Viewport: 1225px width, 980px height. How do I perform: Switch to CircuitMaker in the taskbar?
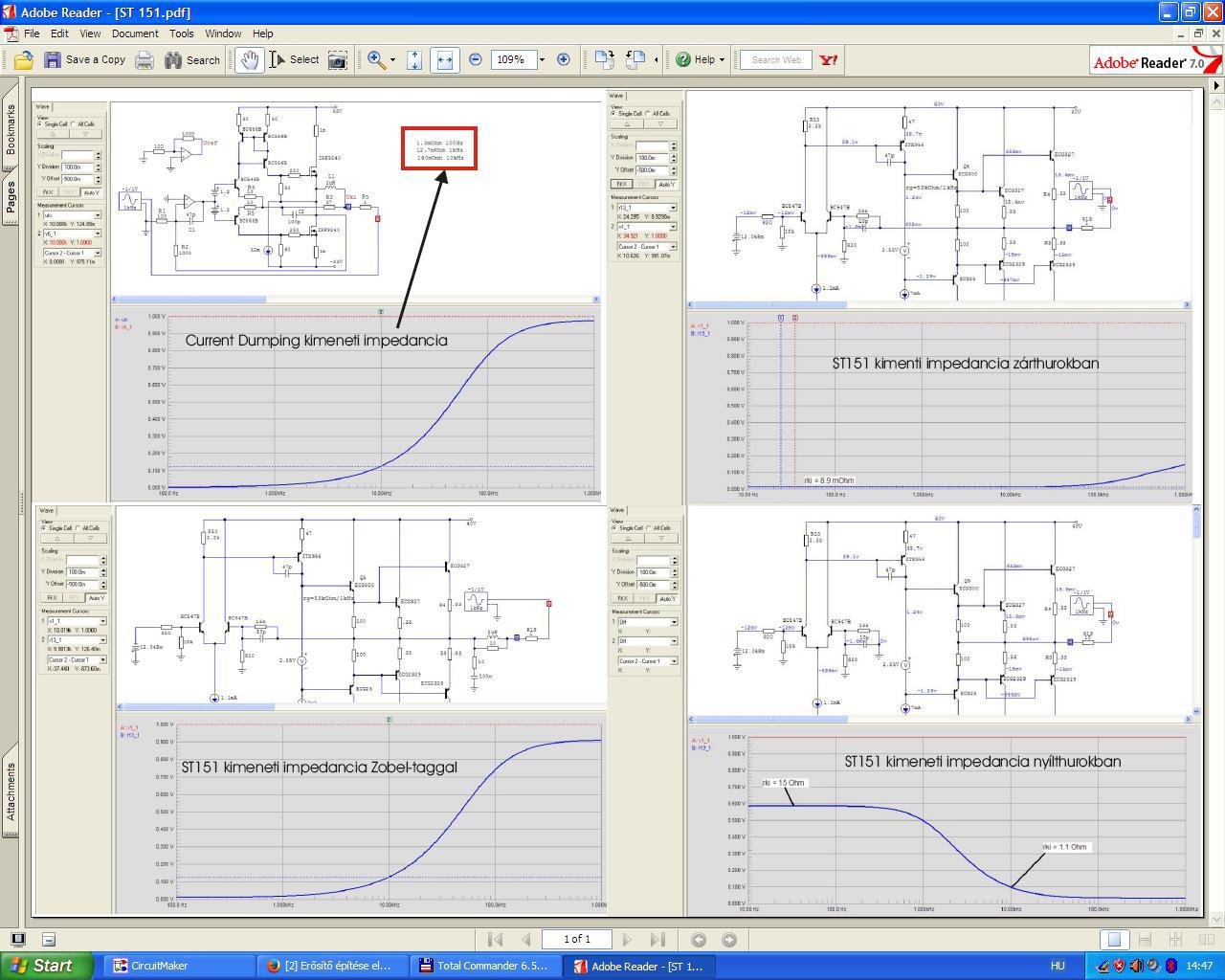(181, 966)
